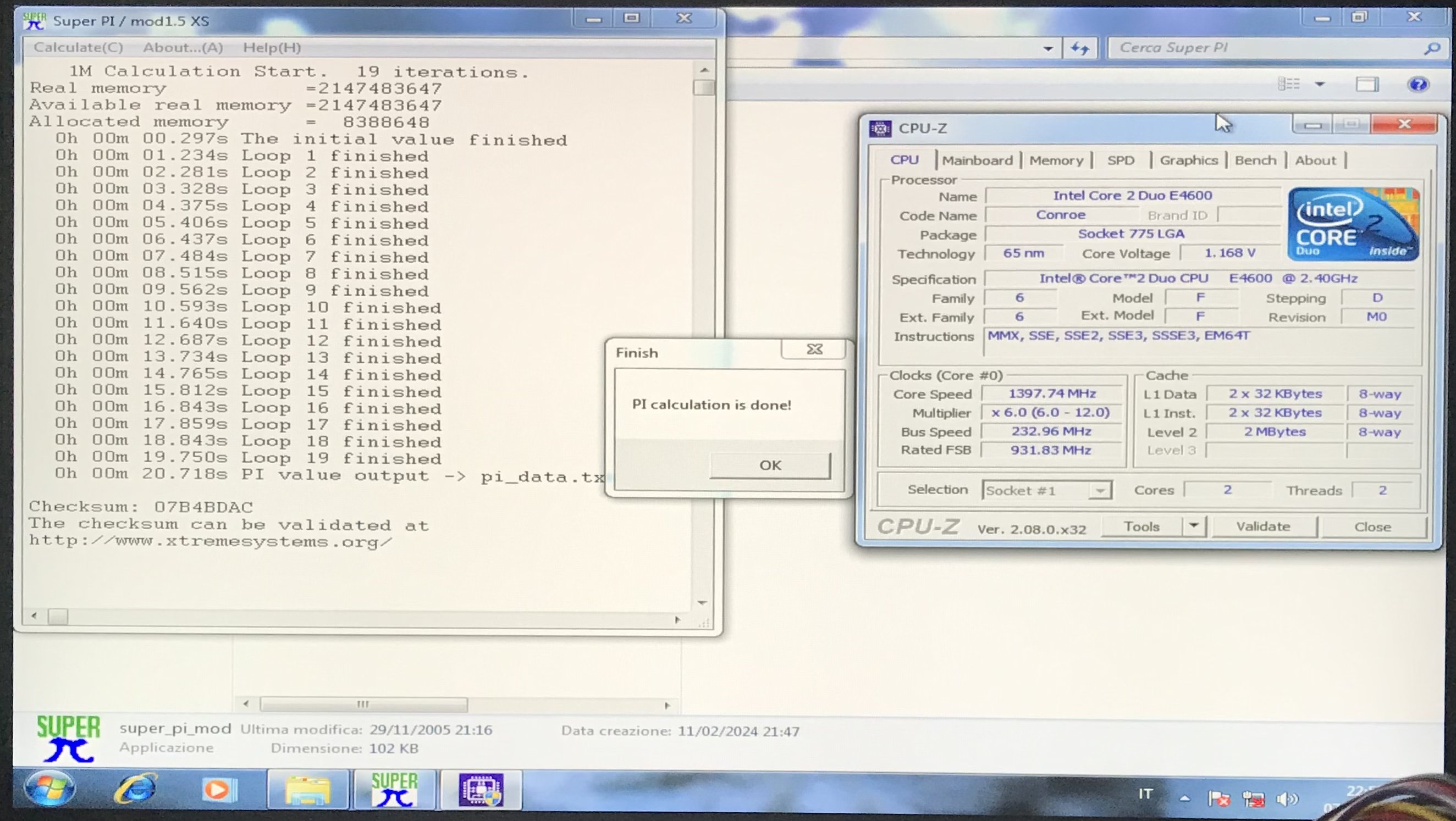Open Internet Explorer from the taskbar
The width and height of the screenshot is (1456, 821).
136,789
